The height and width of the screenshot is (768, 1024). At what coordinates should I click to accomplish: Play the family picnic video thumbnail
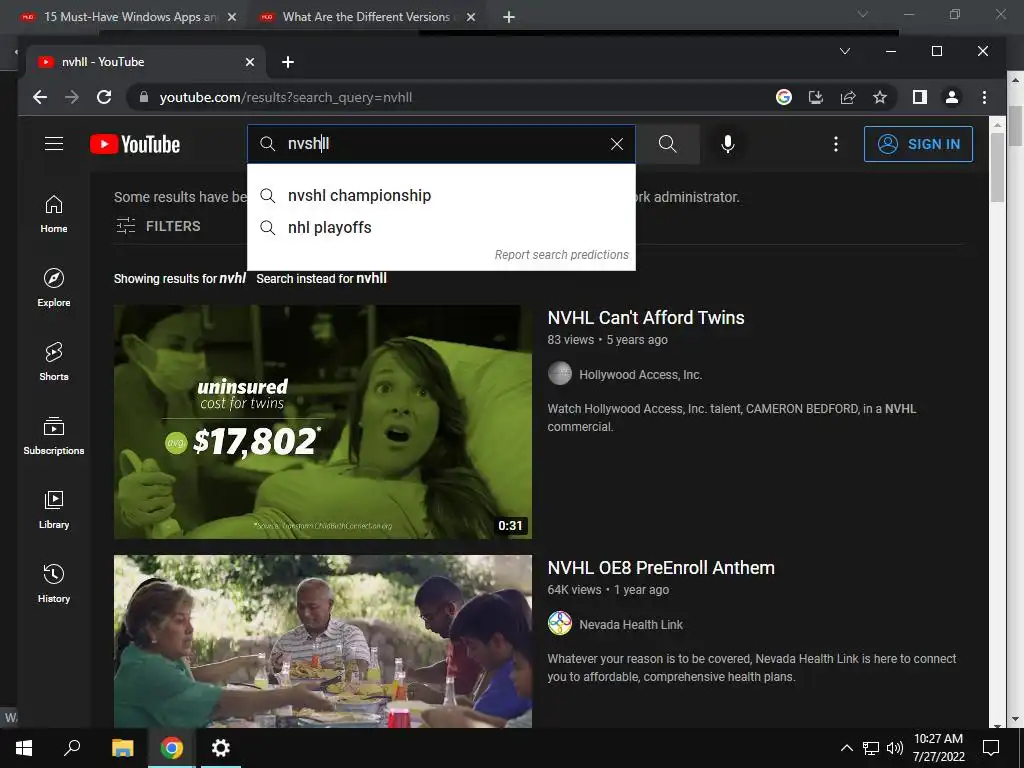(x=323, y=641)
